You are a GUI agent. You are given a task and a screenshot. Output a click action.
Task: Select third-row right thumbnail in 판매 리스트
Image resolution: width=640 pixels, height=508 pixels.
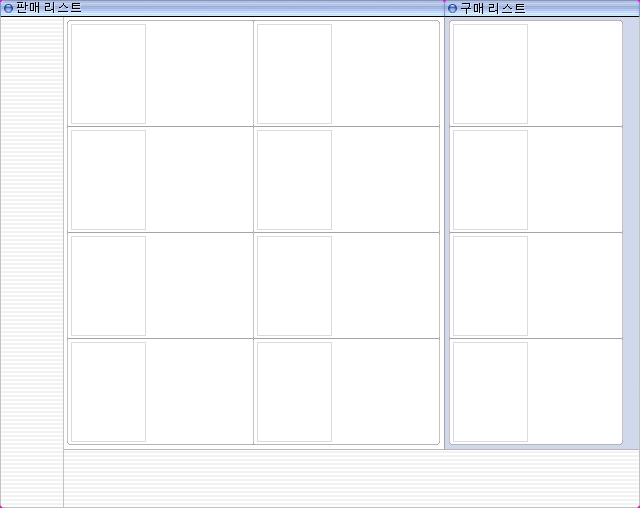[295, 286]
